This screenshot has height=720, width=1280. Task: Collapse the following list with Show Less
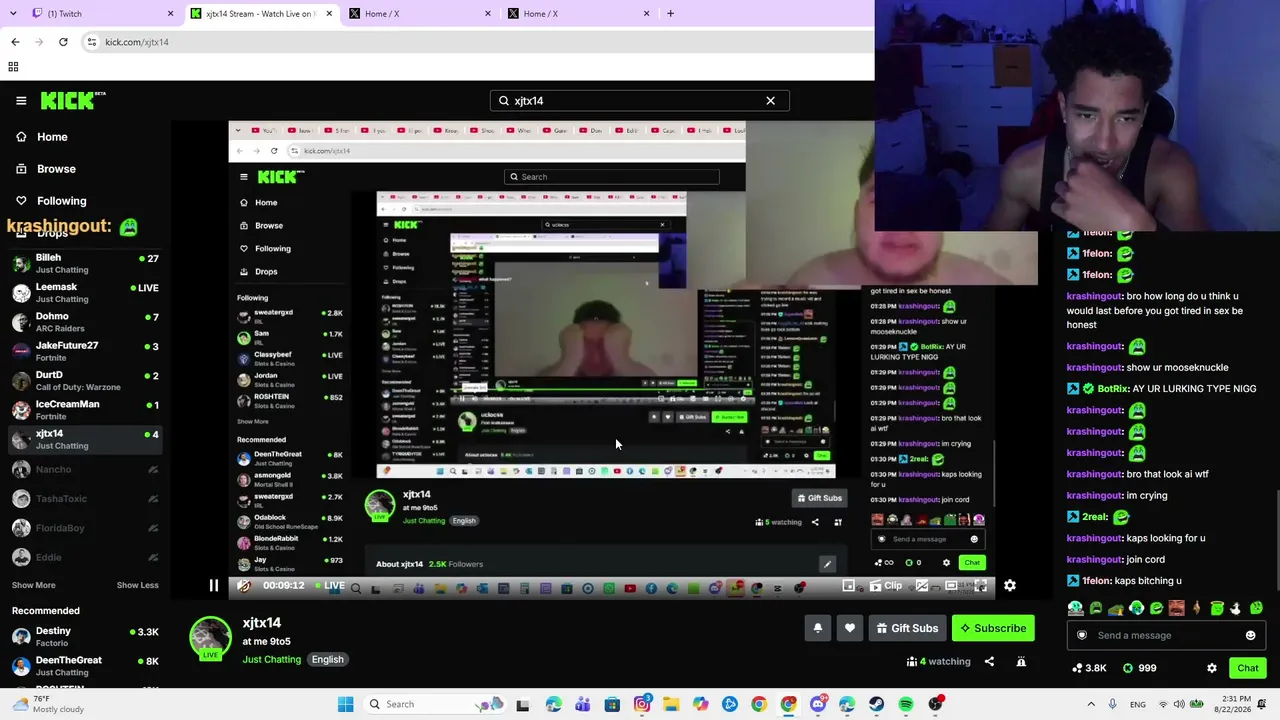coord(137,585)
